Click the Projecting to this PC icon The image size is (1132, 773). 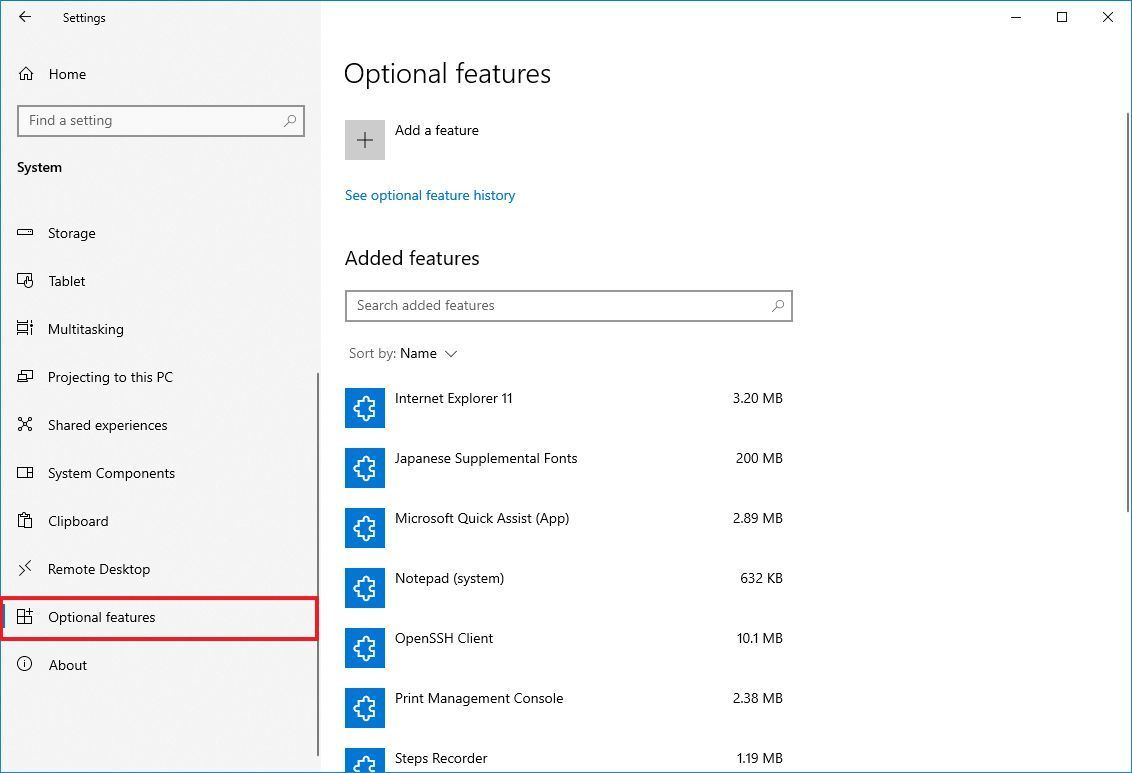click(26, 376)
